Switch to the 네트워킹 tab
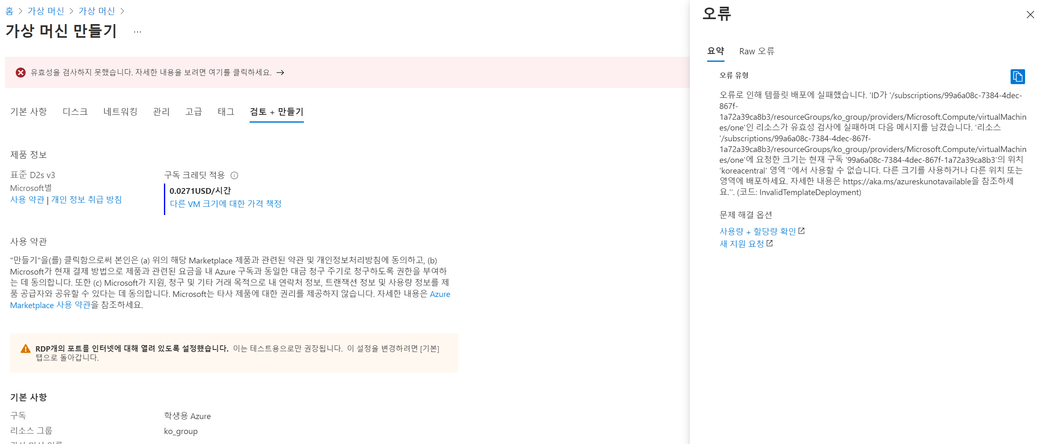Image resolution: width=1040 pixels, height=444 pixels. click(x=120, y=112)
